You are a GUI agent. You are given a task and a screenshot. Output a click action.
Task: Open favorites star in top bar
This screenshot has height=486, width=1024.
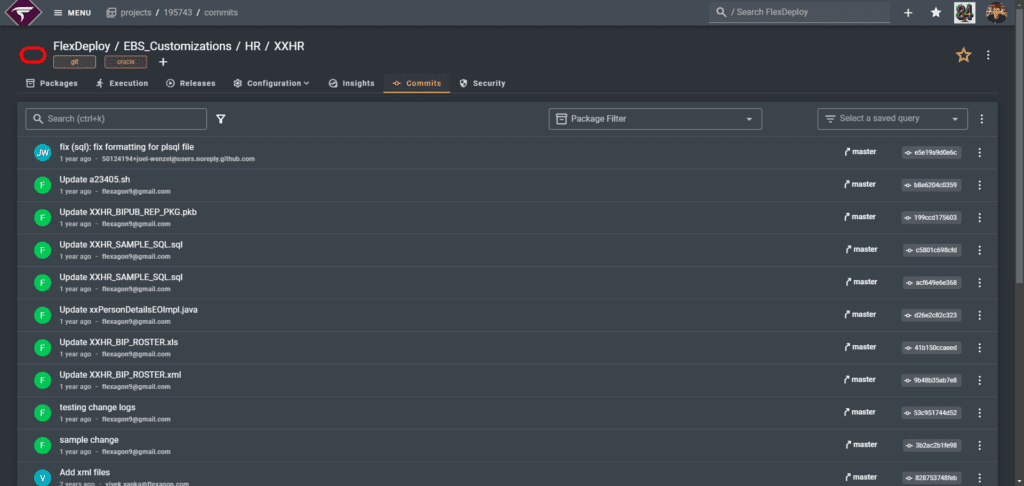[936, 12]
